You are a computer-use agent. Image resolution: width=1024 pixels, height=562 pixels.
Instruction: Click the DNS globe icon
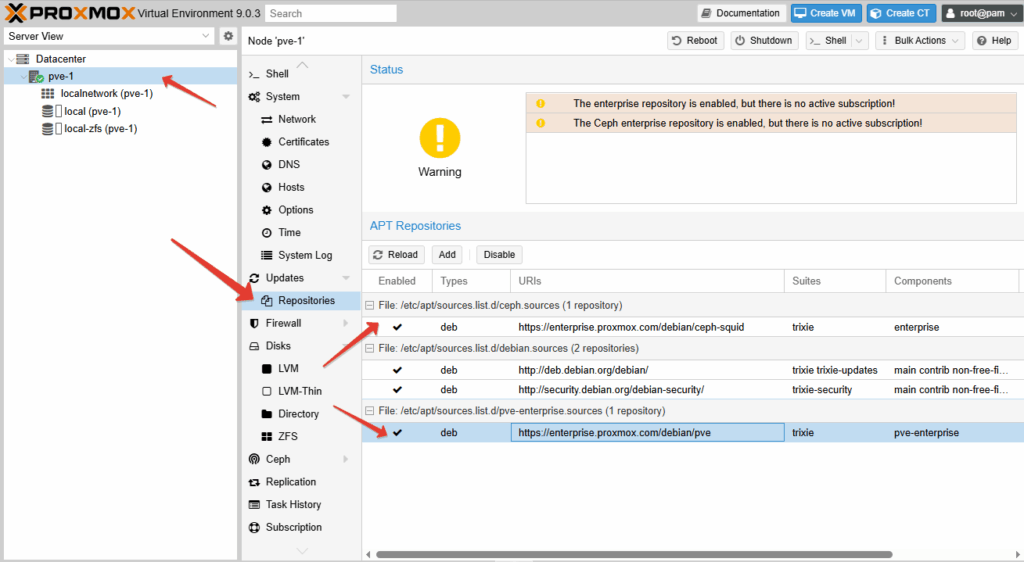click(266, 164)
